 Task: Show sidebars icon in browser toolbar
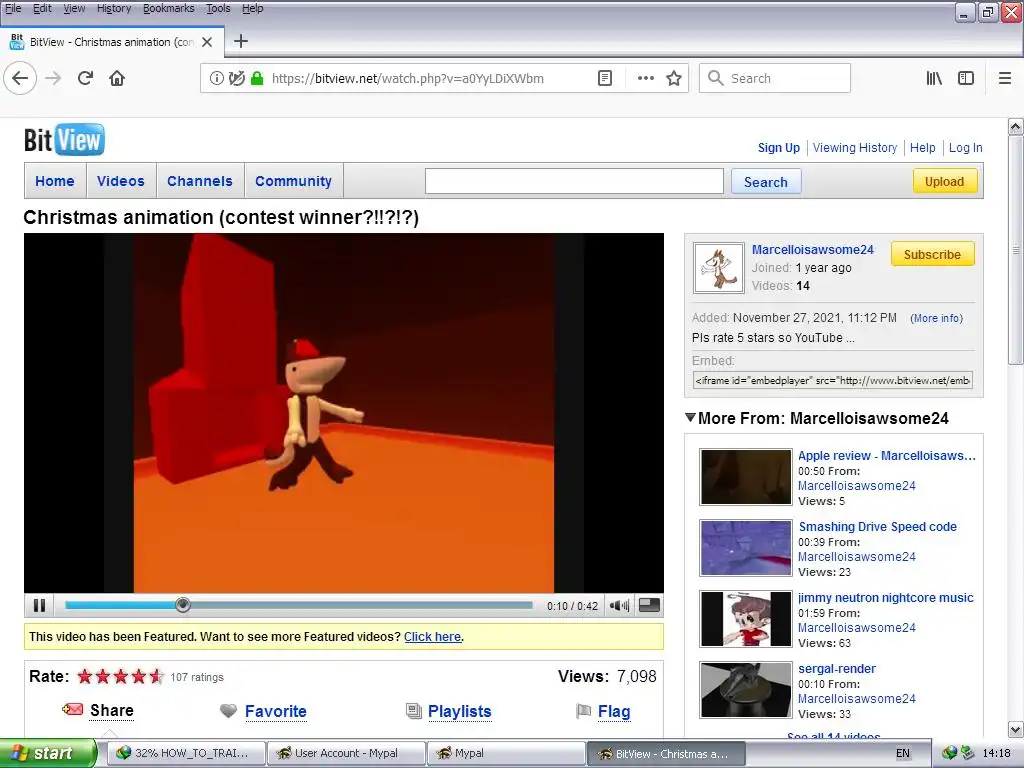pos(966,78)
